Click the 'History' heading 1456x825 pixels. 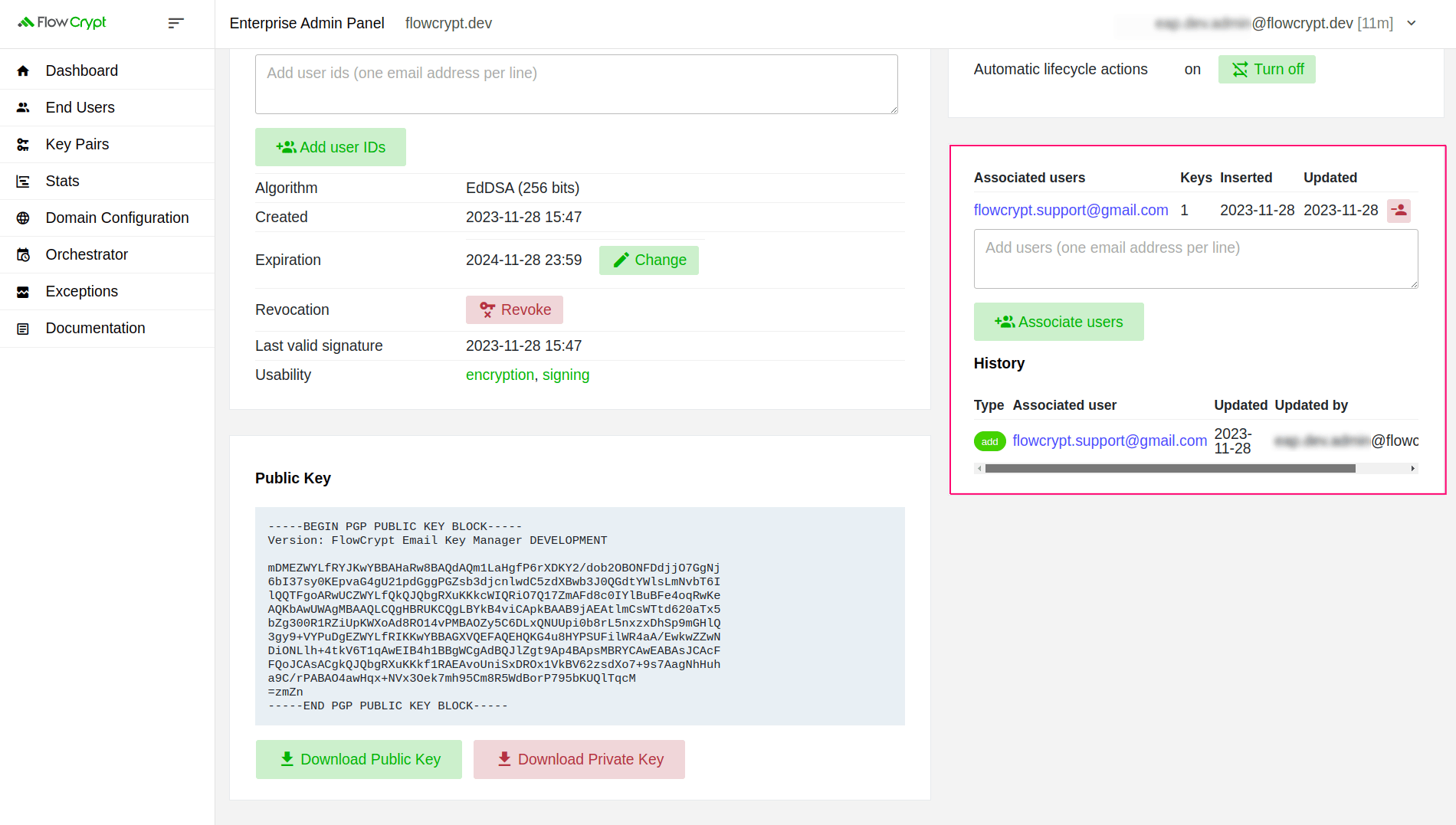[999, 363]
